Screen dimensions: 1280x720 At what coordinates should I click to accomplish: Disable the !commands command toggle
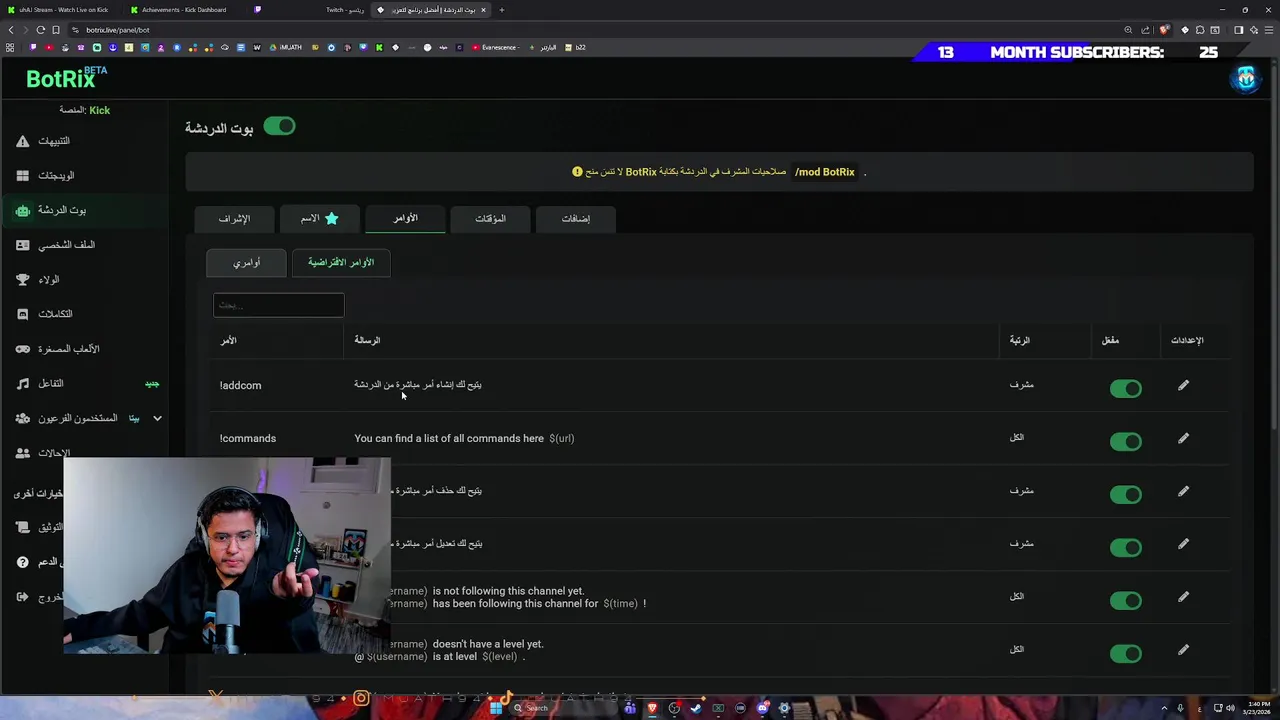click(1126, 442)
